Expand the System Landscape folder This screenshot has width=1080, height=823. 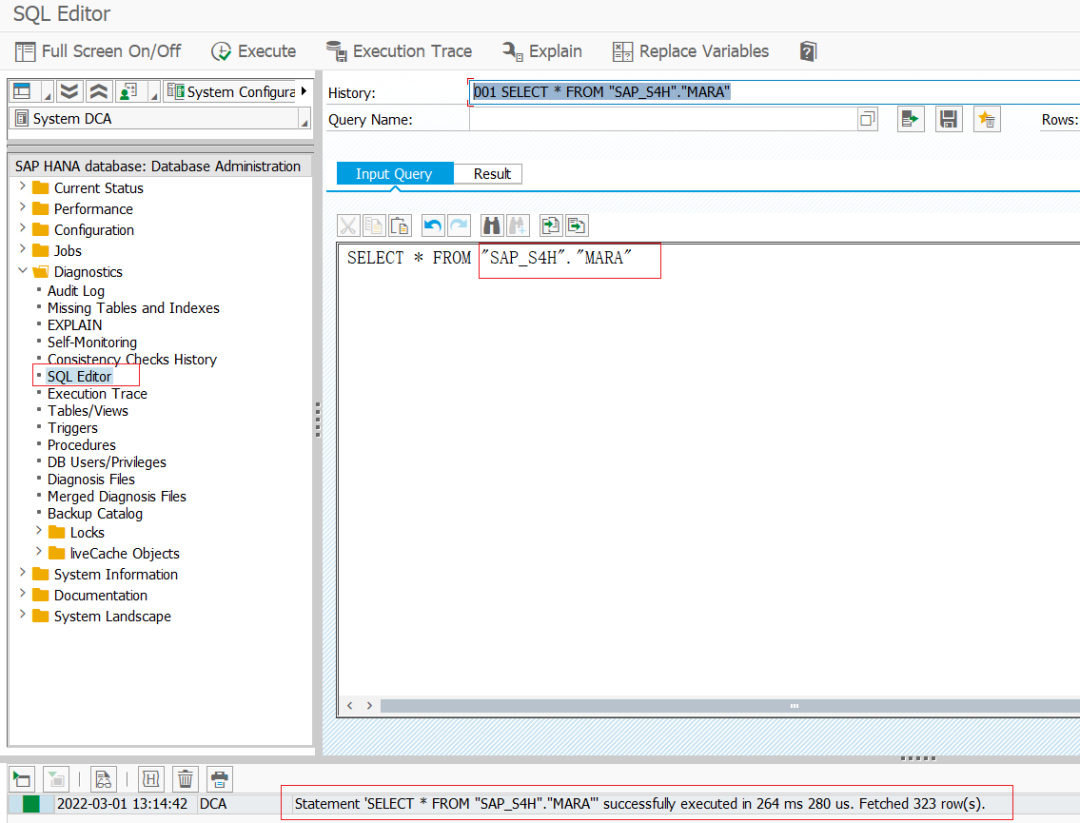click(23, 614)
